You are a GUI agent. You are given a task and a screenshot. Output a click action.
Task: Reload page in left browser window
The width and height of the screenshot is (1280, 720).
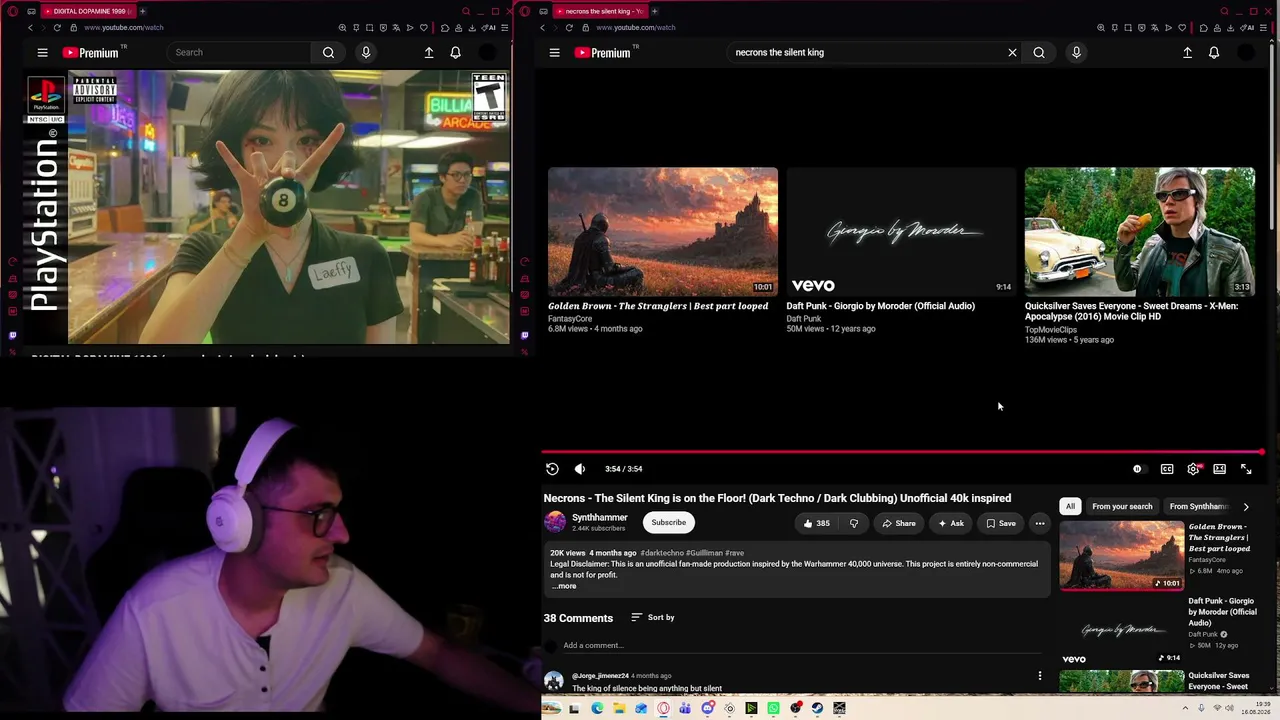pyautogui.click(x=57, y=28)
